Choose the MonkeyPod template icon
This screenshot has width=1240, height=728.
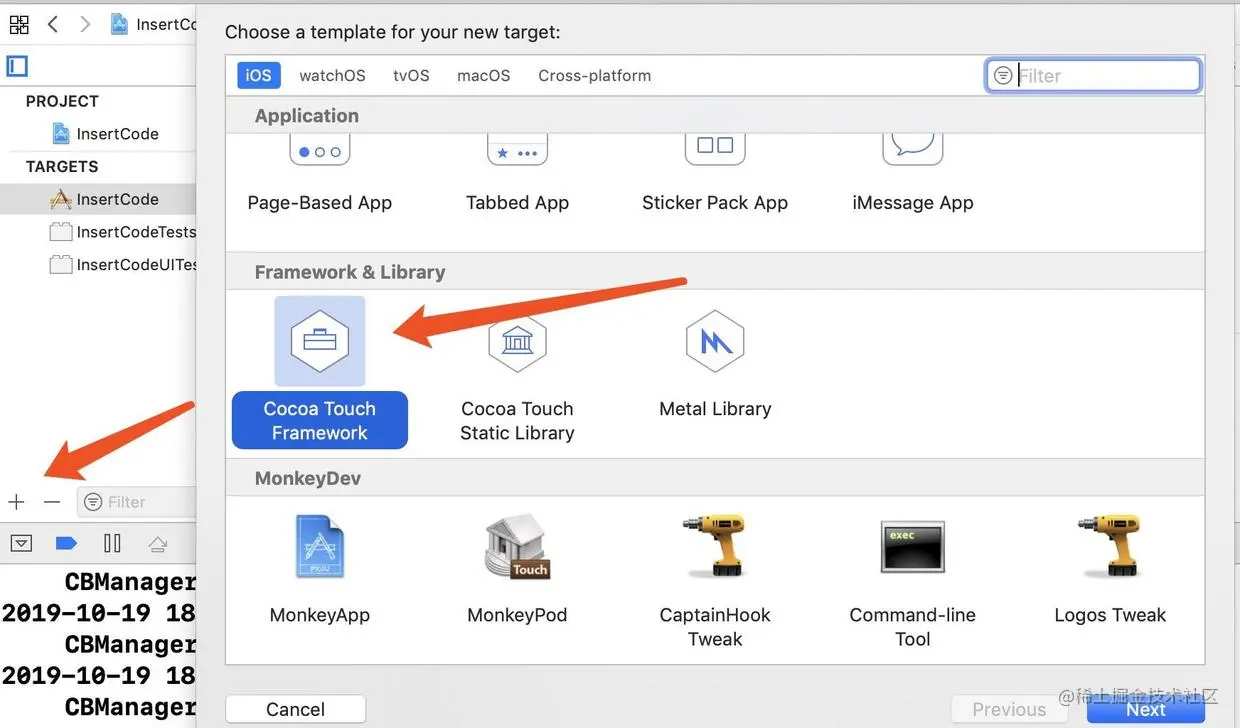click(x=517, y=546)
